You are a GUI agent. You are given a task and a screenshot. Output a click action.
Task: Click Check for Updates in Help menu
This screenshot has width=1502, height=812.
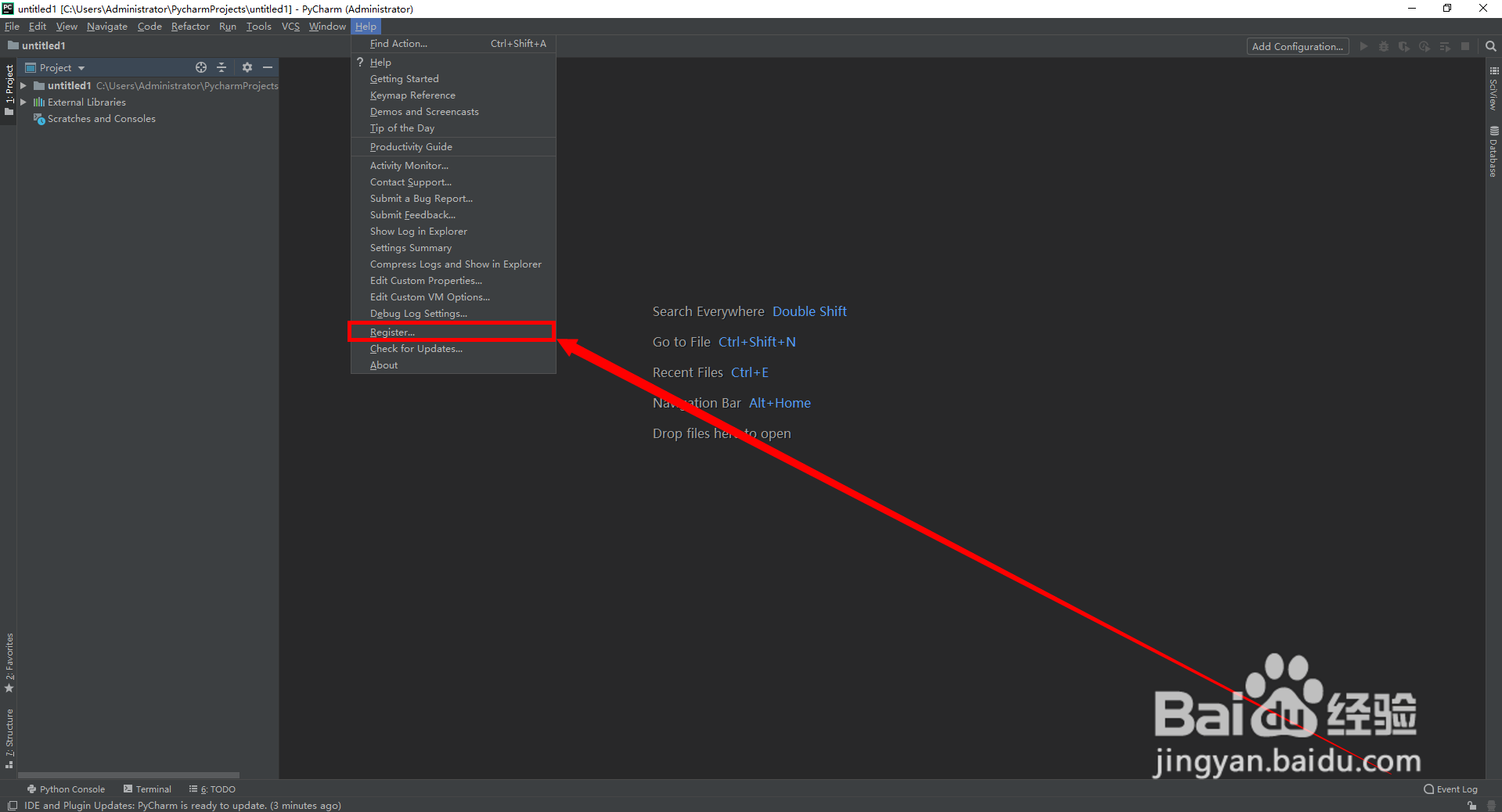pyautogui.click(x=416, y=348)
